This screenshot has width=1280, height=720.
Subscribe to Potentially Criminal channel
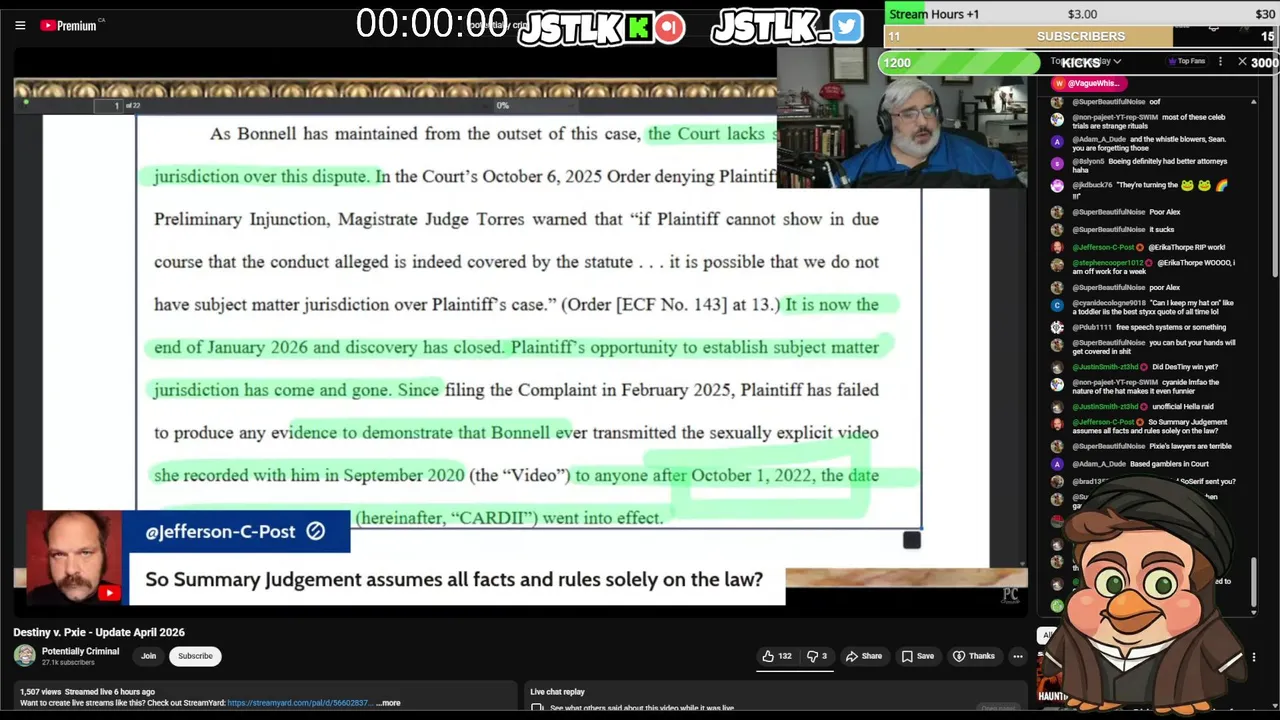tap(195, 656)
